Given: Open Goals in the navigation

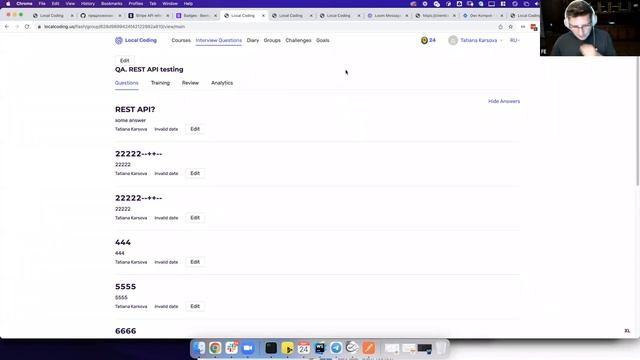Looking at the screenshot, I should click(322, 40).
